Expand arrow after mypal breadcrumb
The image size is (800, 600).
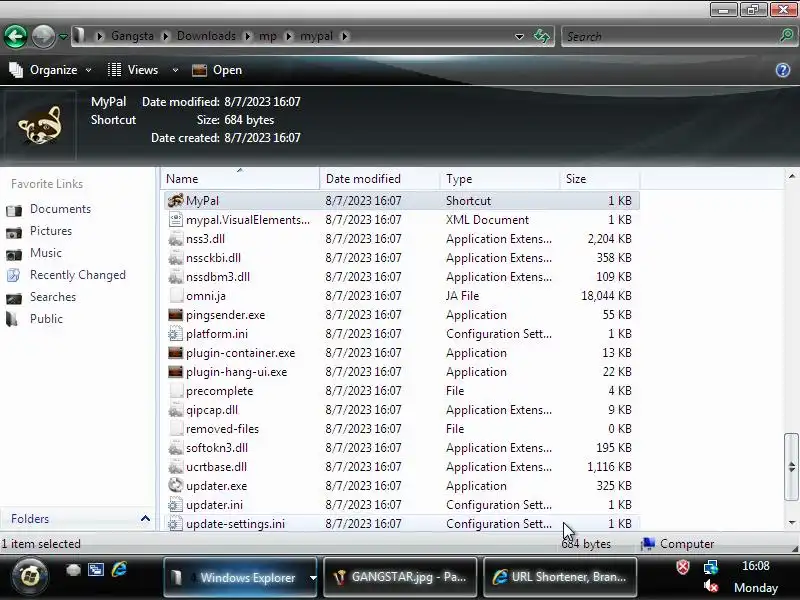click(344, 36)
